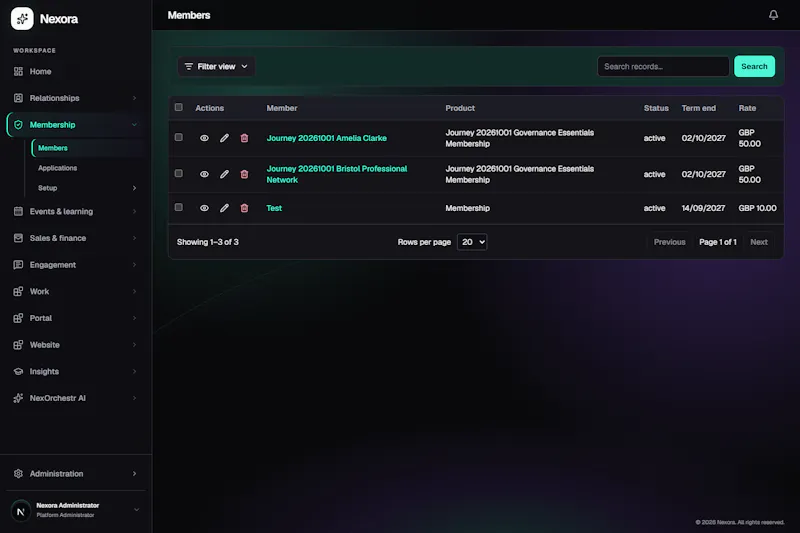Delete the Bristol Professional Network member

pos(244,174)
